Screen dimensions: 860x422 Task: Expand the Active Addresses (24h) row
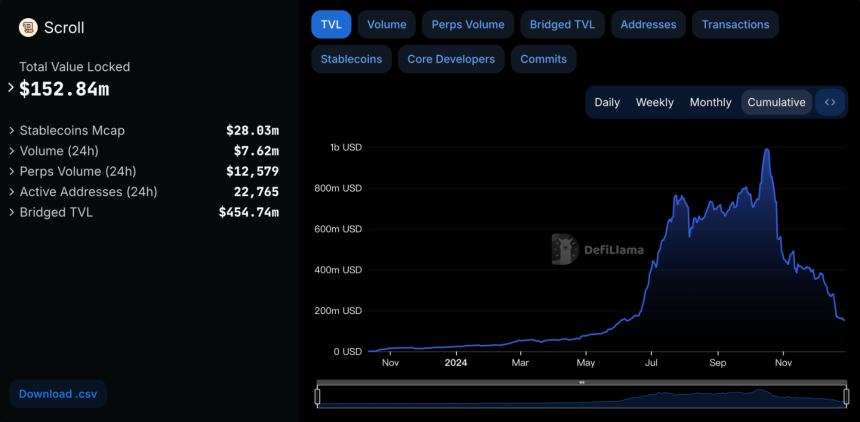(12, 192)
